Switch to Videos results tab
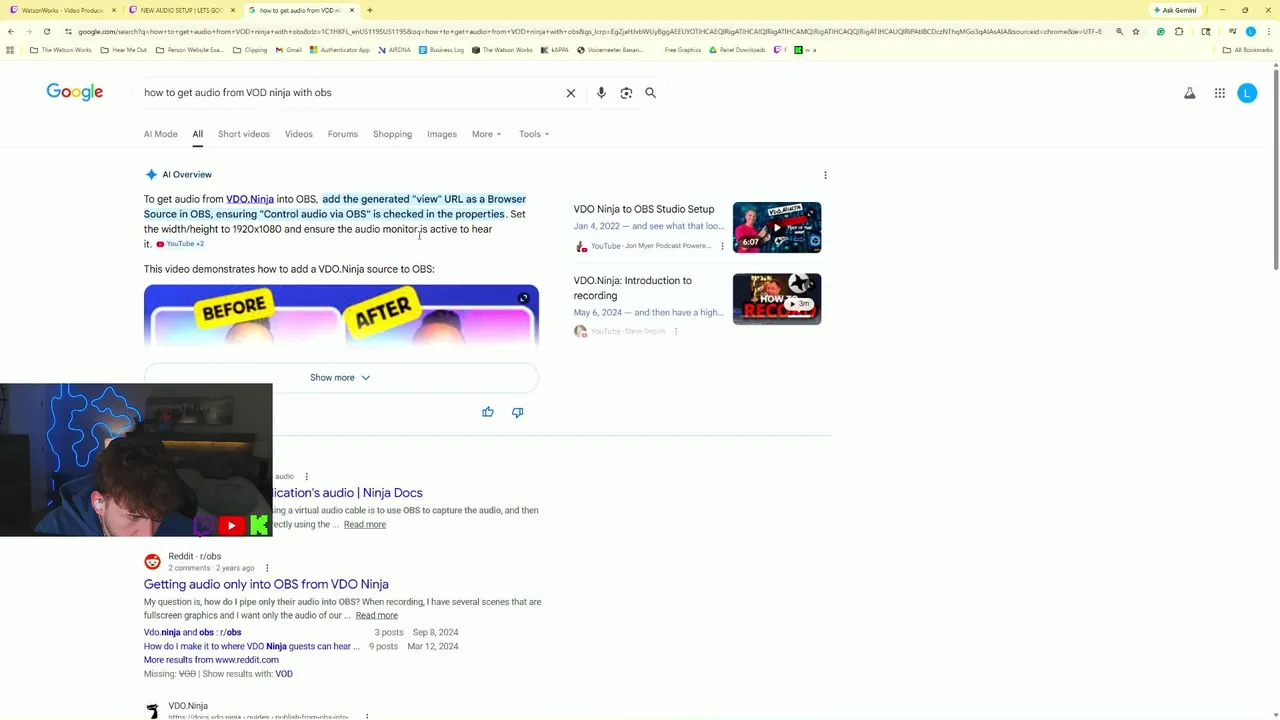This screenshot has width=1280, height=720. 298,134
